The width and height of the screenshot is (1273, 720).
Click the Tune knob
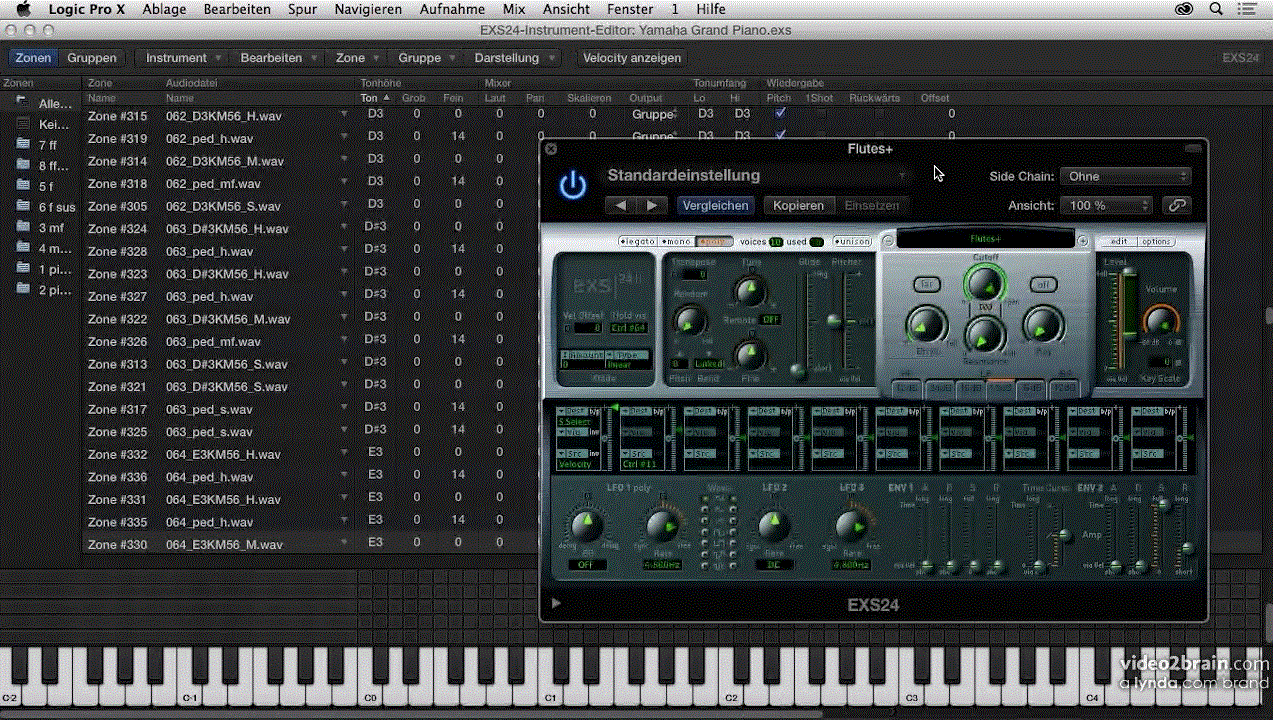(750, 291)
